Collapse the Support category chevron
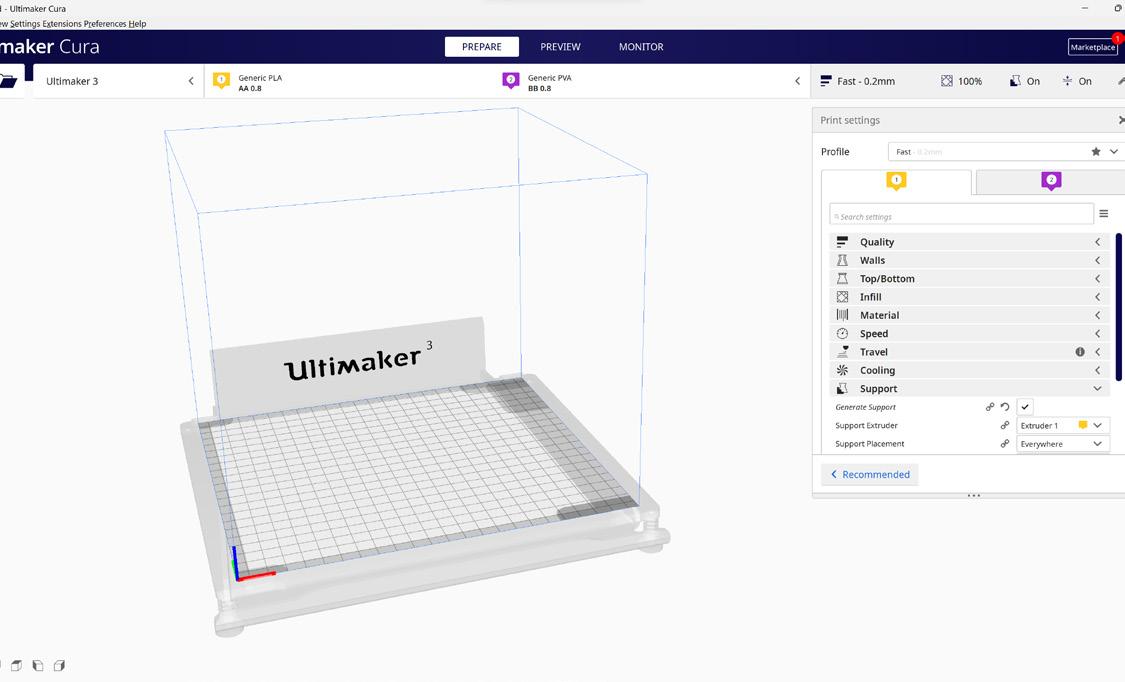Viewport: 1125px width, 682px height. click(1098, 389)
